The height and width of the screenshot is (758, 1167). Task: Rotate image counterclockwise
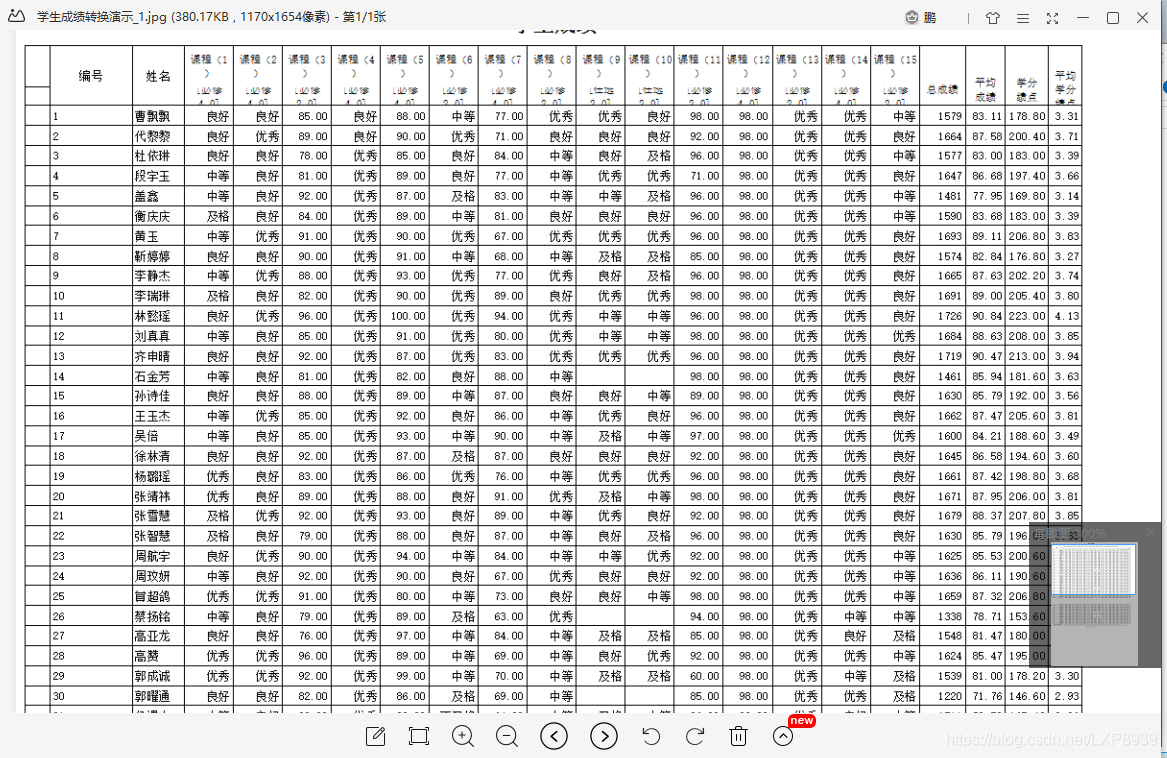pyautogui.click(x=650, y=736)
